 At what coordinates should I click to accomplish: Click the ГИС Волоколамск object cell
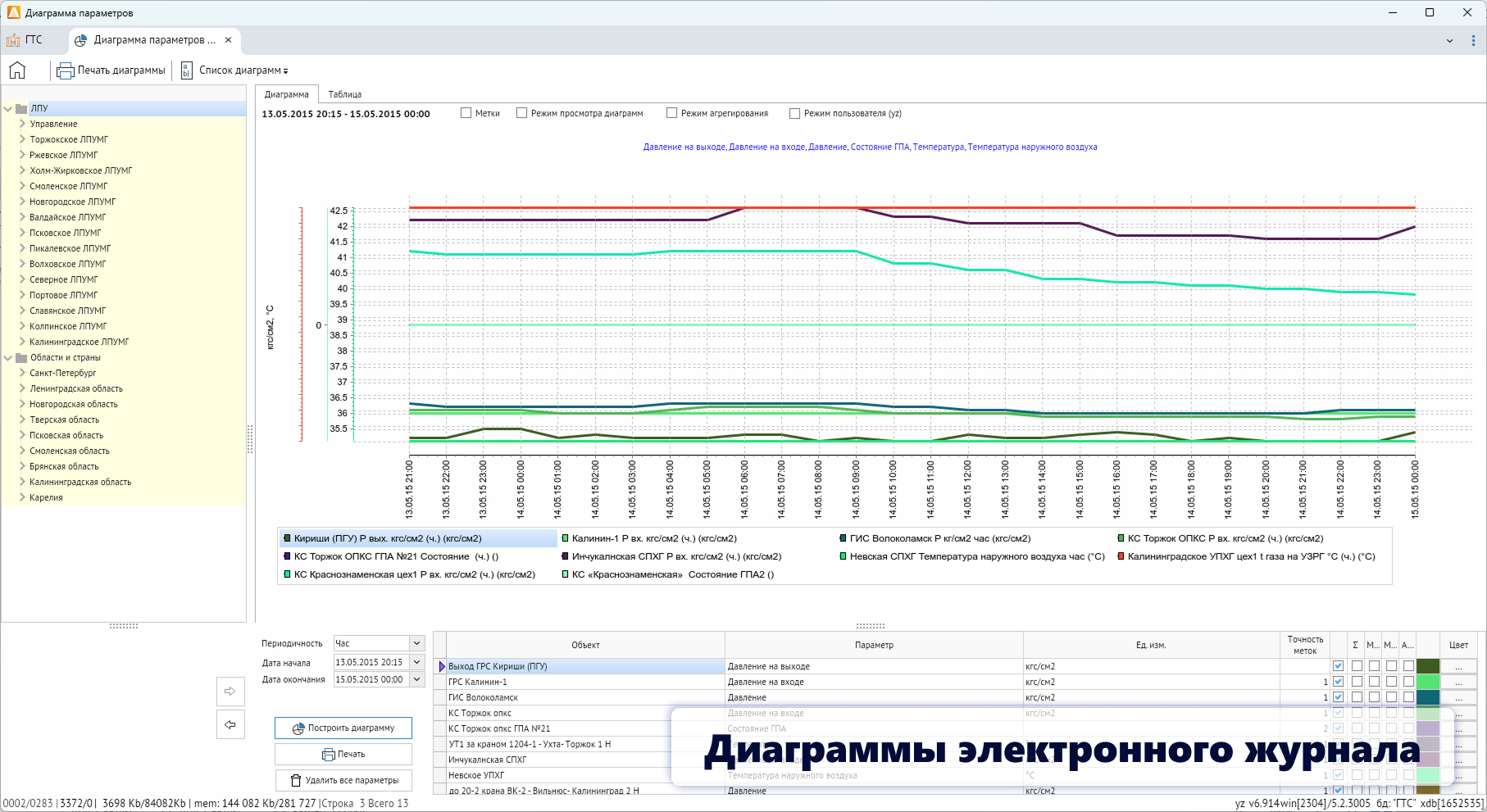[x=585, y=697]
